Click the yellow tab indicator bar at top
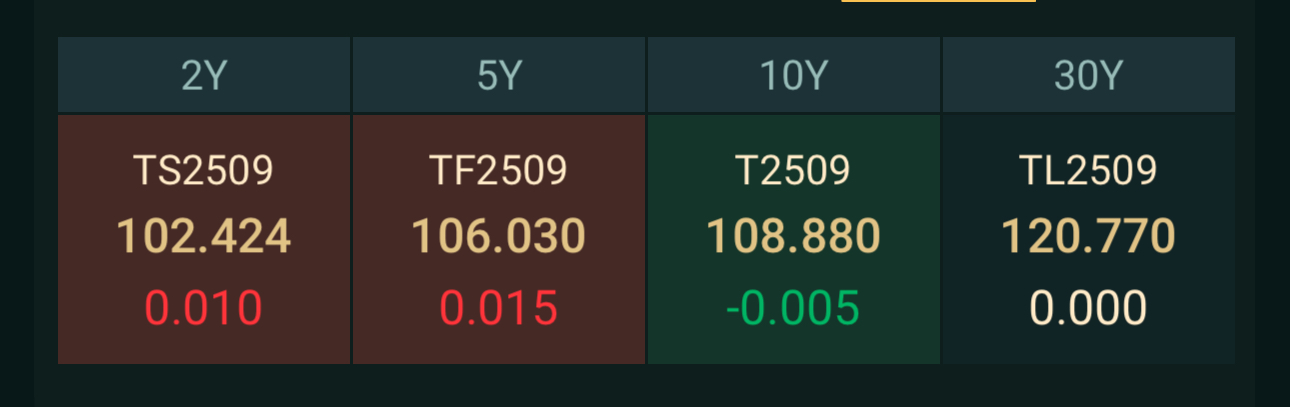 pos(938,1)
